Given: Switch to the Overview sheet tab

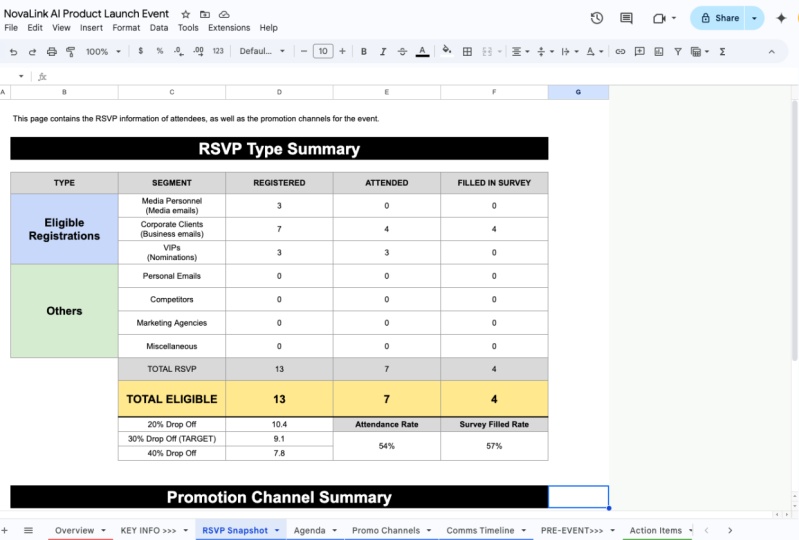Looking at the screenshot, I should (74, 530).
